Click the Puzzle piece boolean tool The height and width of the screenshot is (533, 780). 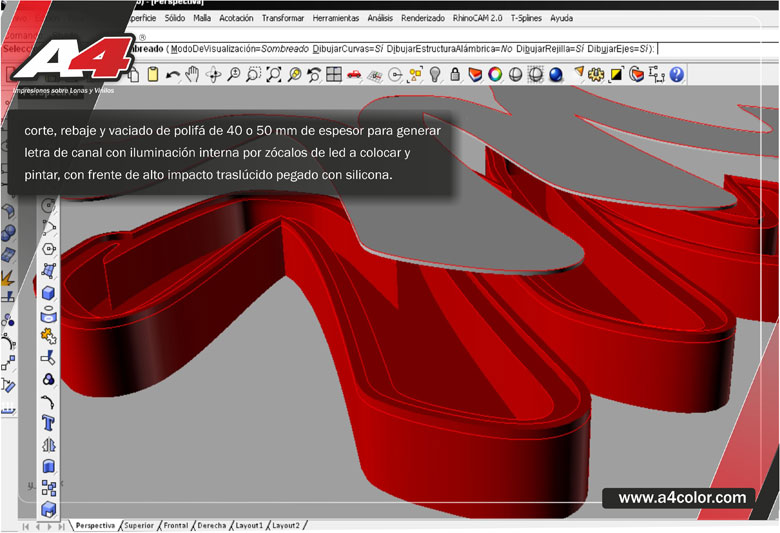tap(48, 336)
